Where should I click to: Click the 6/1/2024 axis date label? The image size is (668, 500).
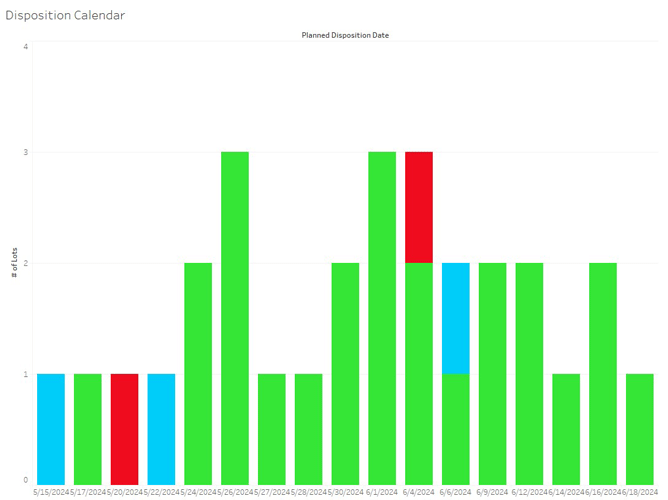[382, 492]
